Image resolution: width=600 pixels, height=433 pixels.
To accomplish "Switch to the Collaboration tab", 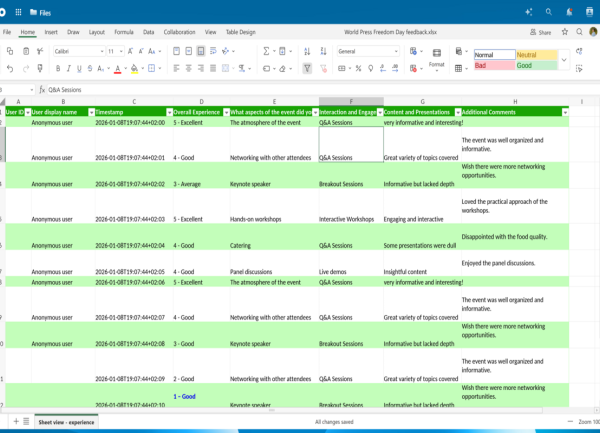I will 179,32.
